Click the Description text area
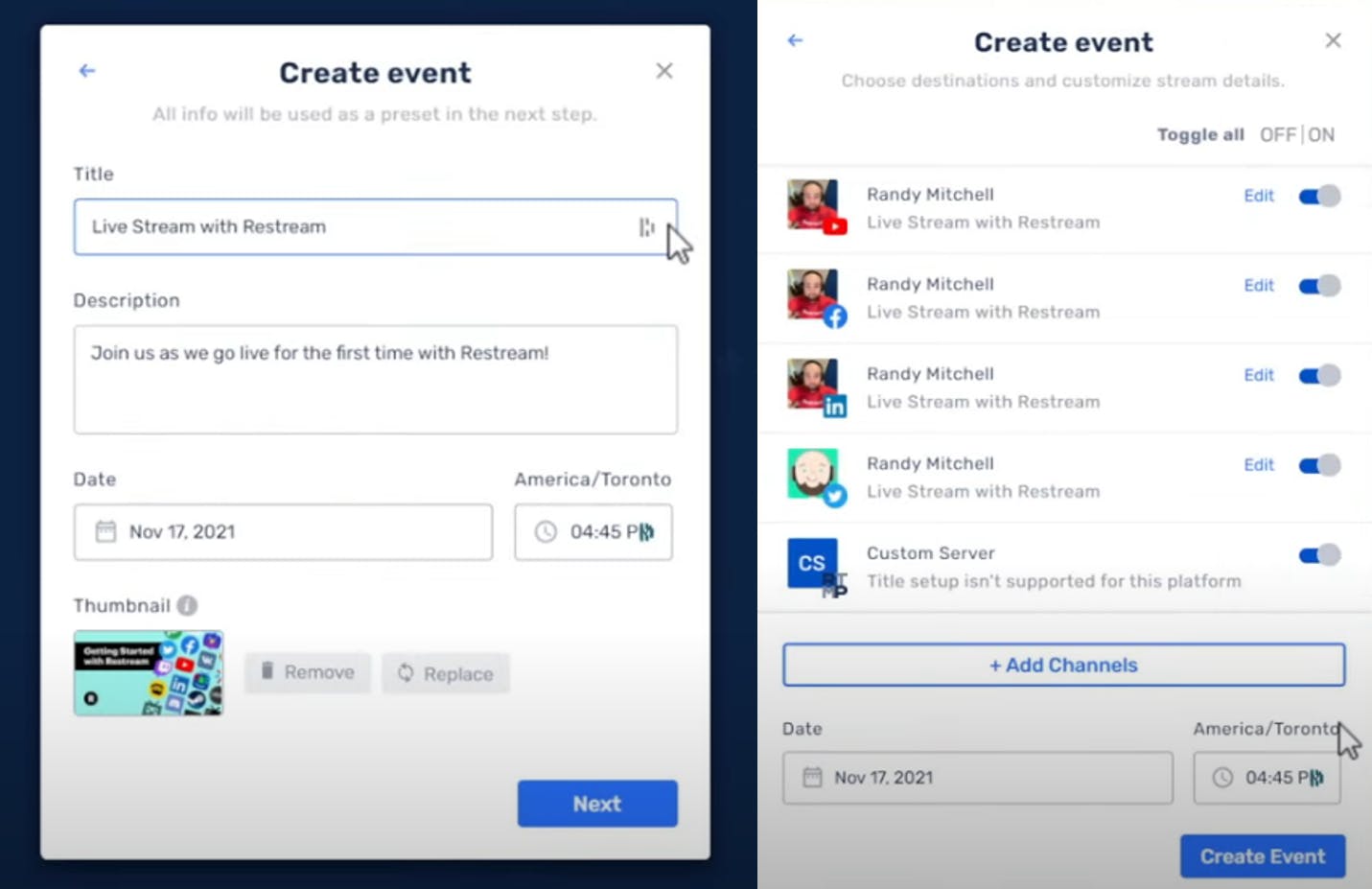The width and height of the screenshot is (1372, 889). tap(376, 380)
